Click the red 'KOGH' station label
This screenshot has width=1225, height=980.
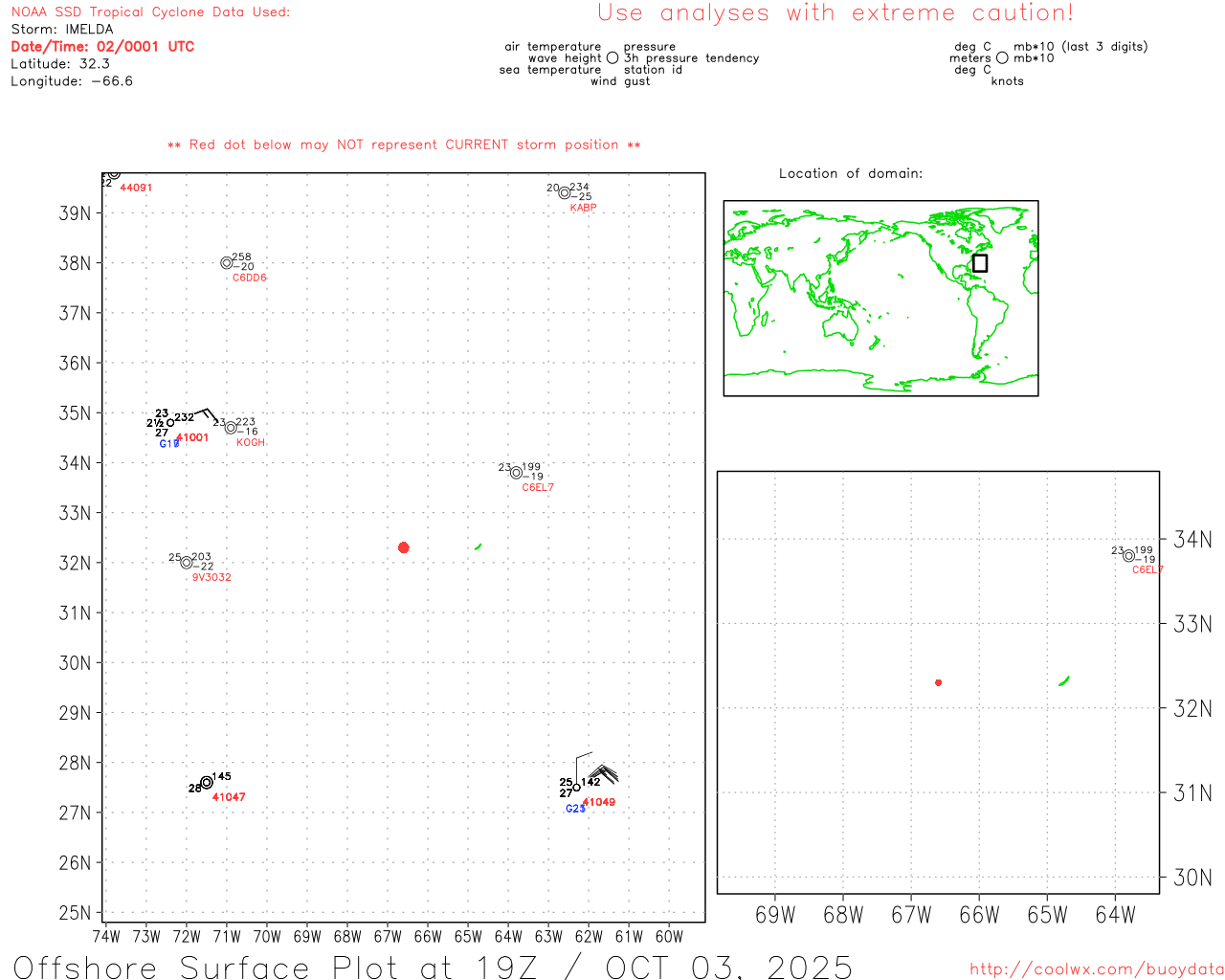[251, 442]
